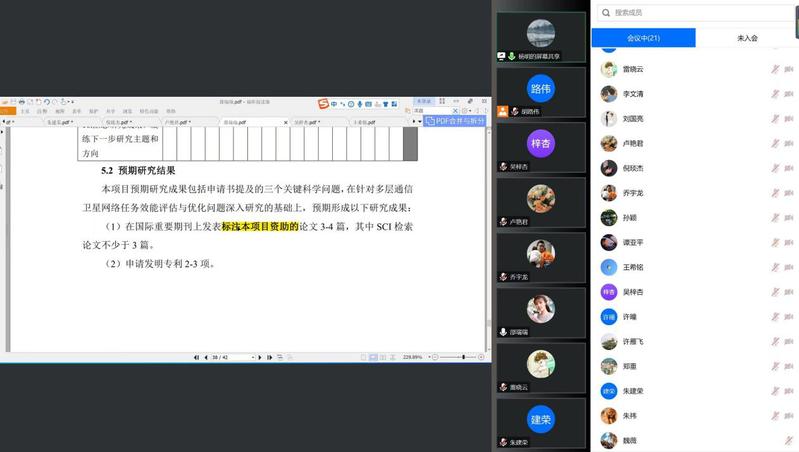Select the 会议中(21) tab
The width and height of the screenshot is (799, 452).
pyautogui.click(x=643, y=37)
